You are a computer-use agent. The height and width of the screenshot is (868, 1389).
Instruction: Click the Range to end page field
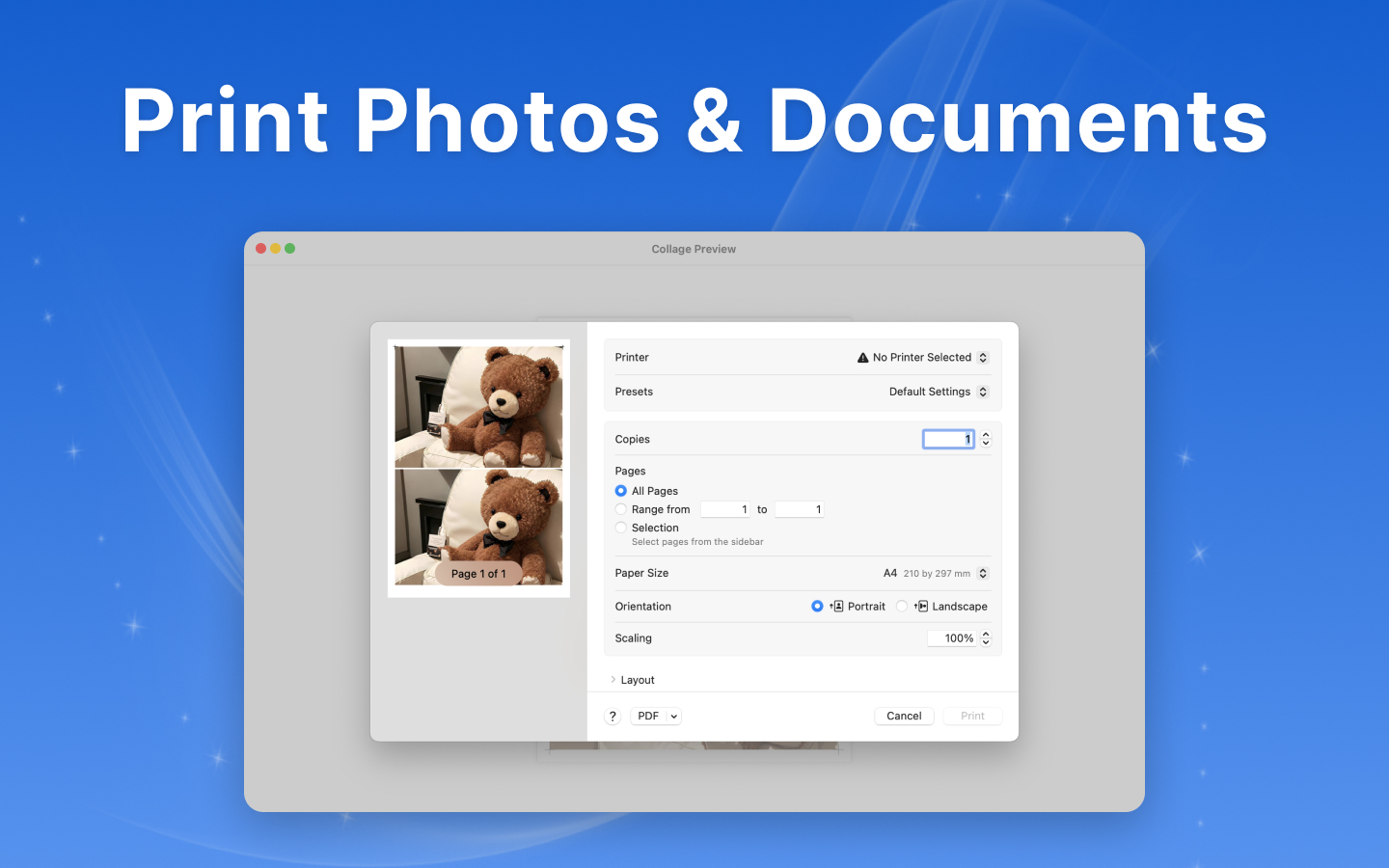[x=800, y=509]
